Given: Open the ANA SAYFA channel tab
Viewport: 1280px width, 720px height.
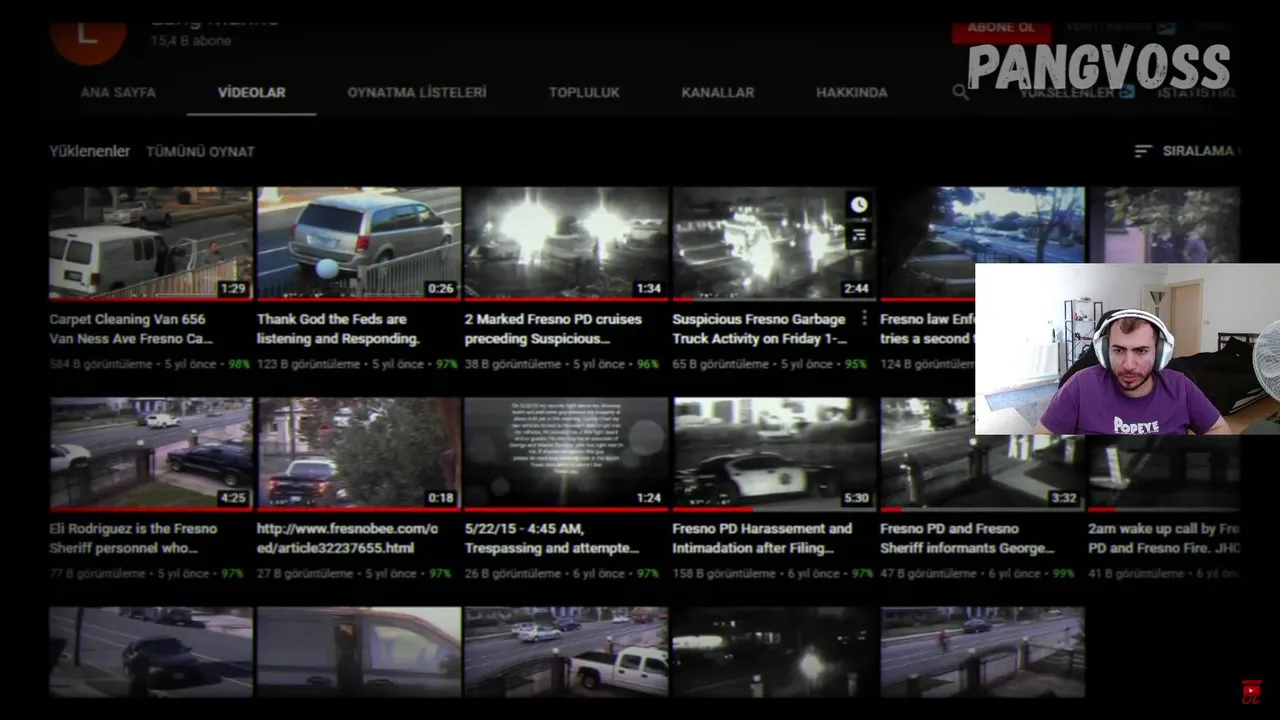Looking at the screenshot, I should pyautogui.click(x=118, y=92).
